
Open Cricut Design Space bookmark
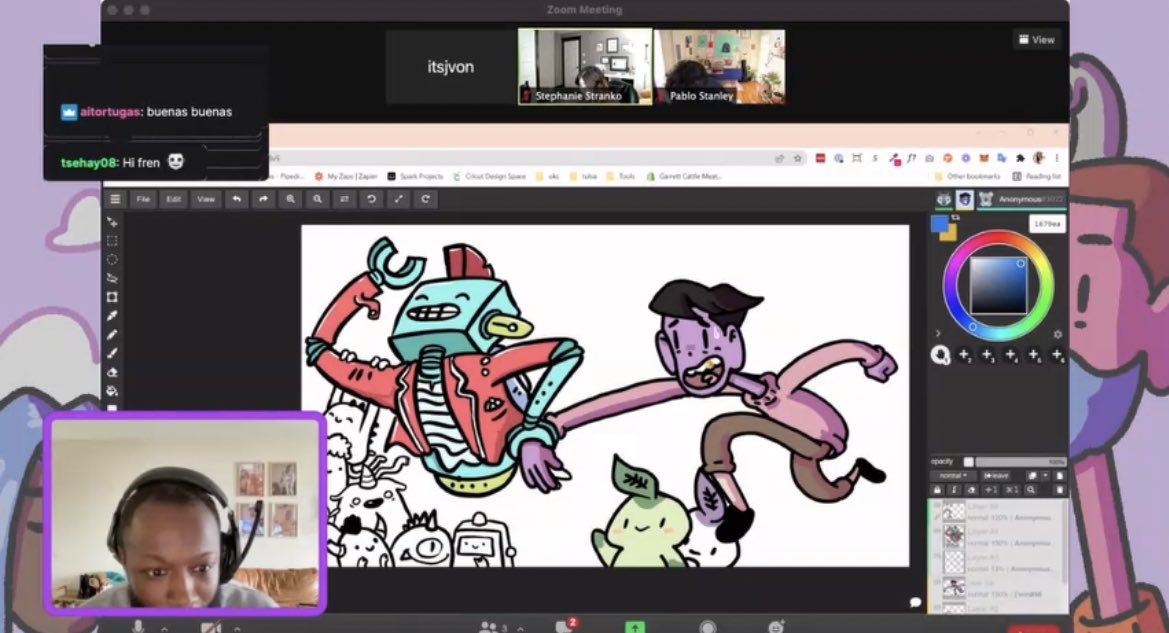[x=489, y=177]
